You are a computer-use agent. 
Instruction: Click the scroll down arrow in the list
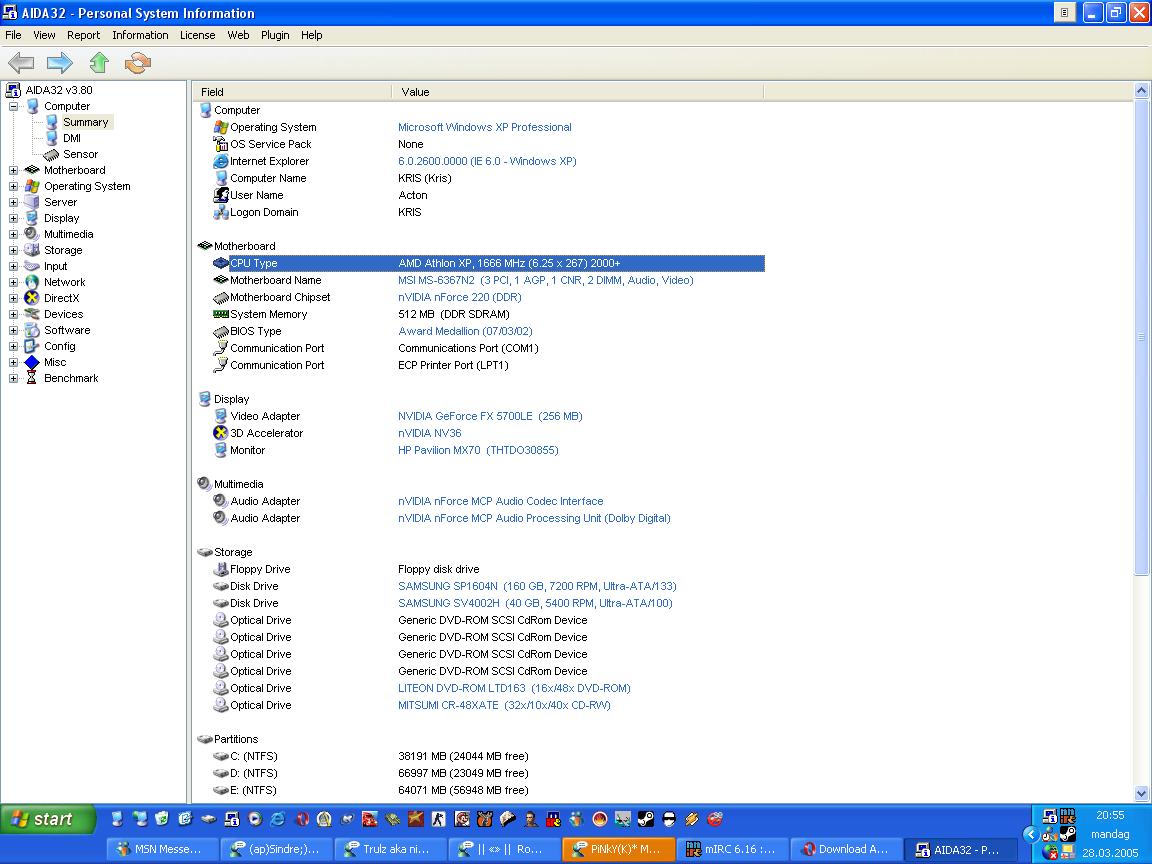(1141, 793)
